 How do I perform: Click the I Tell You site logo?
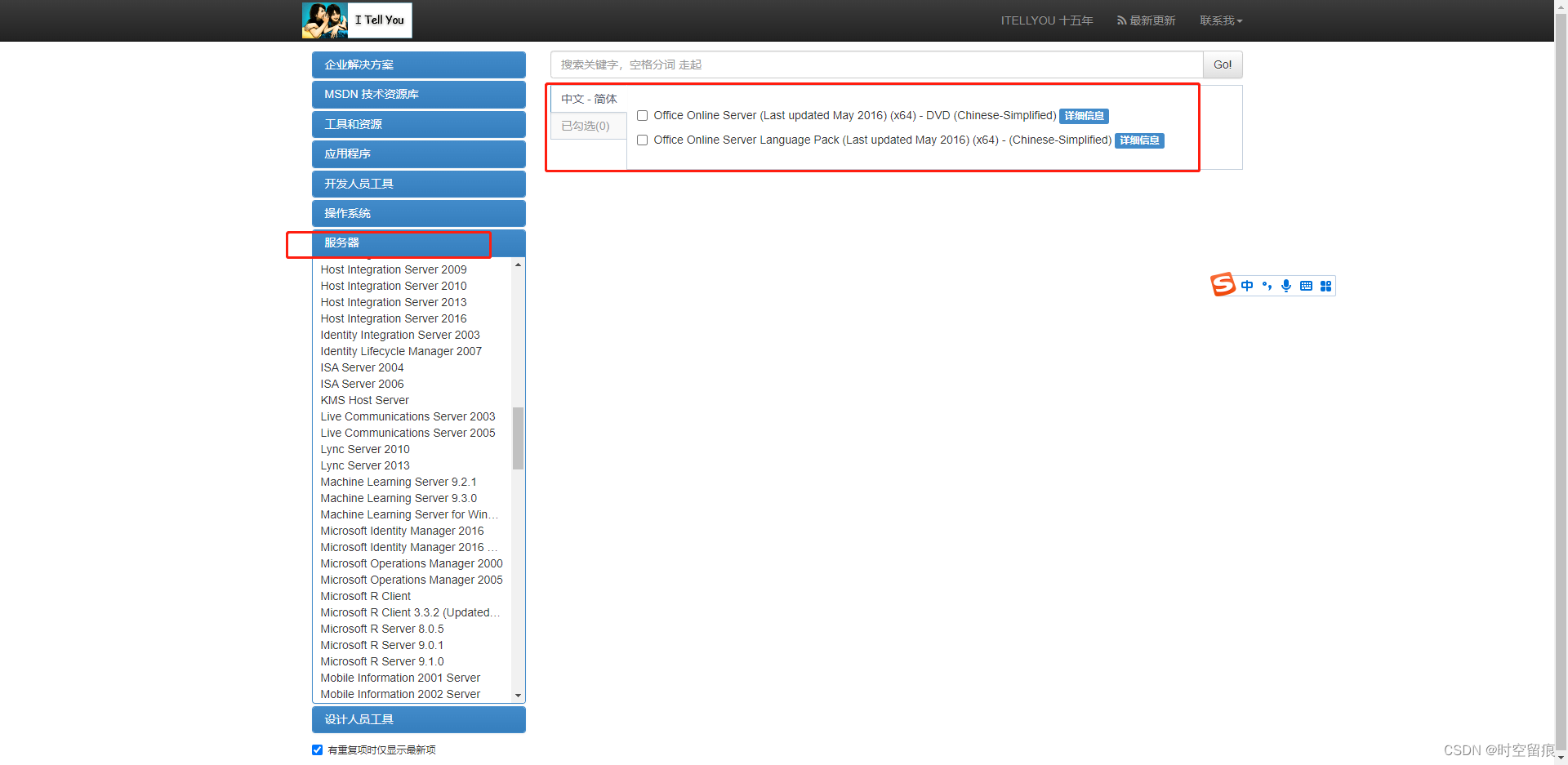point(357,20)
